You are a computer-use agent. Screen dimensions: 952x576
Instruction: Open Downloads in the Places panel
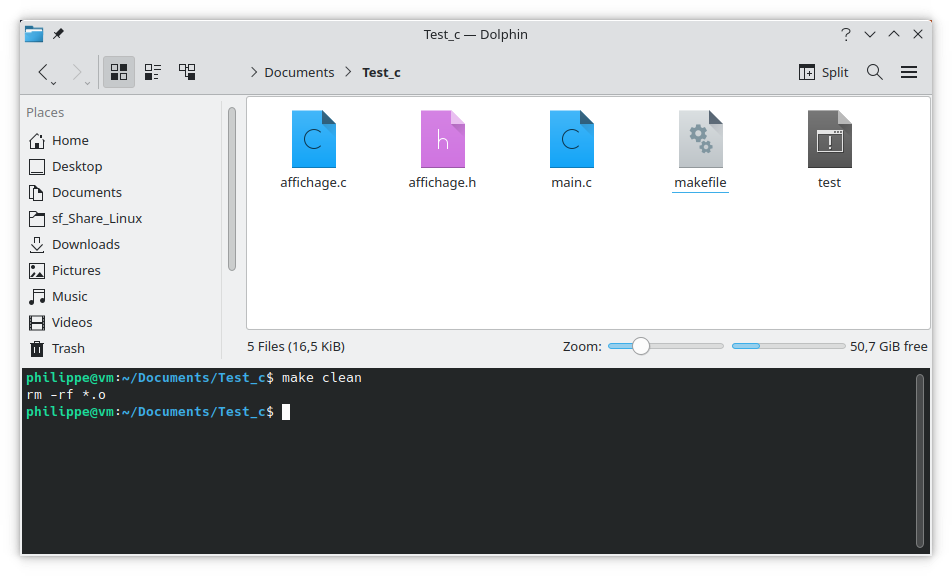(86, 244)
